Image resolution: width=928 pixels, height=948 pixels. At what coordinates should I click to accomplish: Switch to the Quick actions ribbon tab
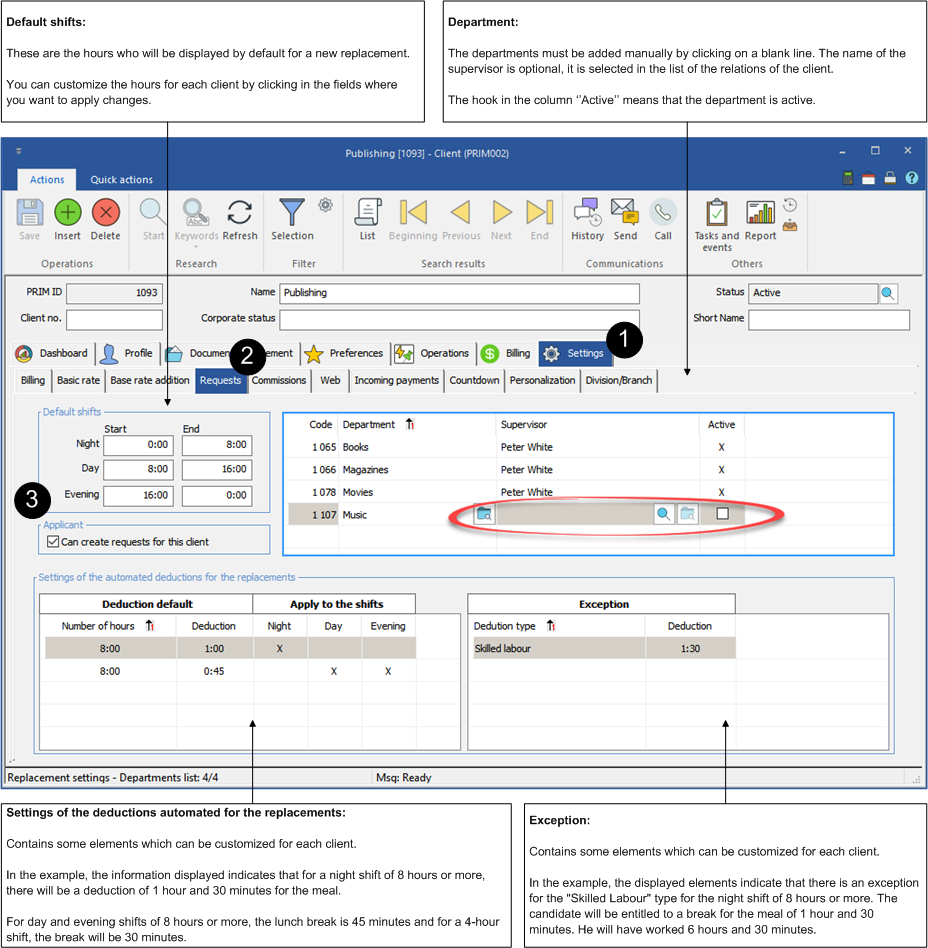tap(122, 180)
